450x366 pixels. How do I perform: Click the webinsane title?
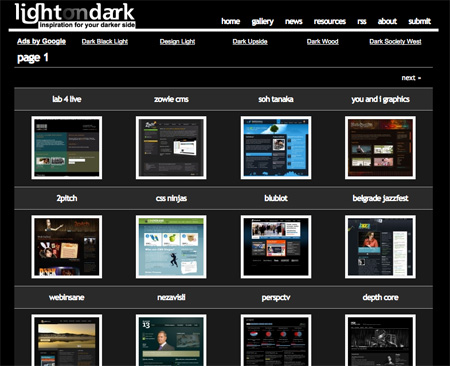point(67,297)
